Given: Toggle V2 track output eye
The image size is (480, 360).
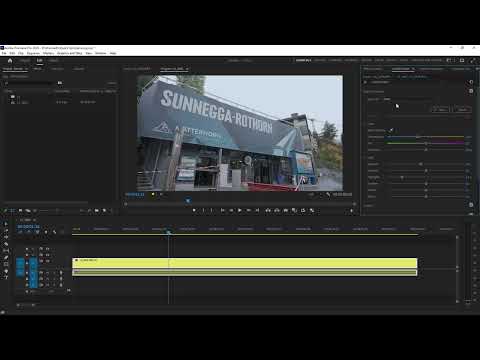Looking at the screenshot, I should 48,255.
